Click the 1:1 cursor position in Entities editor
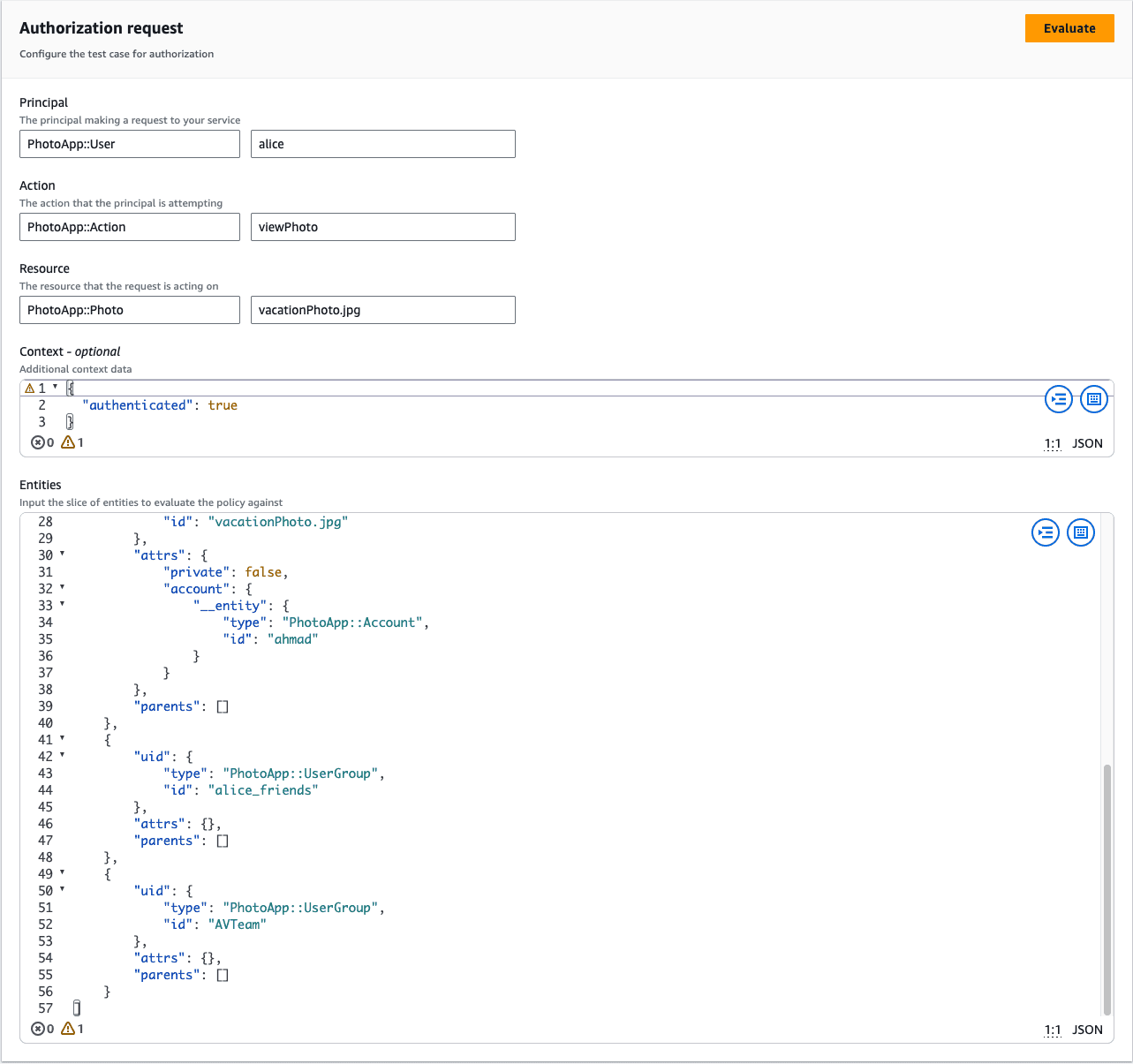This screenshot has width=1133, height=1064. (x=1053, y=1030)
